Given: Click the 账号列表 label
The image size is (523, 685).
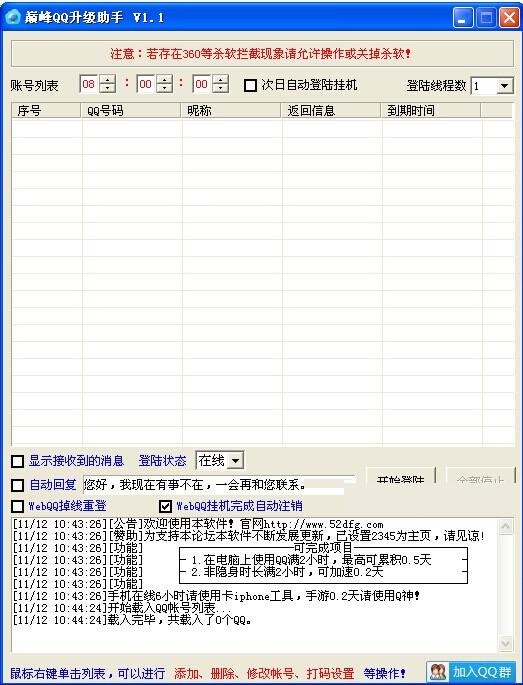Looking at the screenshot, I should coord(34,86).
